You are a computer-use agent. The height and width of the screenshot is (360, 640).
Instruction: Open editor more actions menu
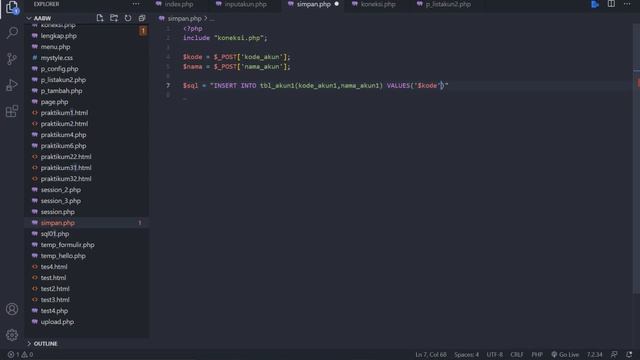(x=627, y=4)
